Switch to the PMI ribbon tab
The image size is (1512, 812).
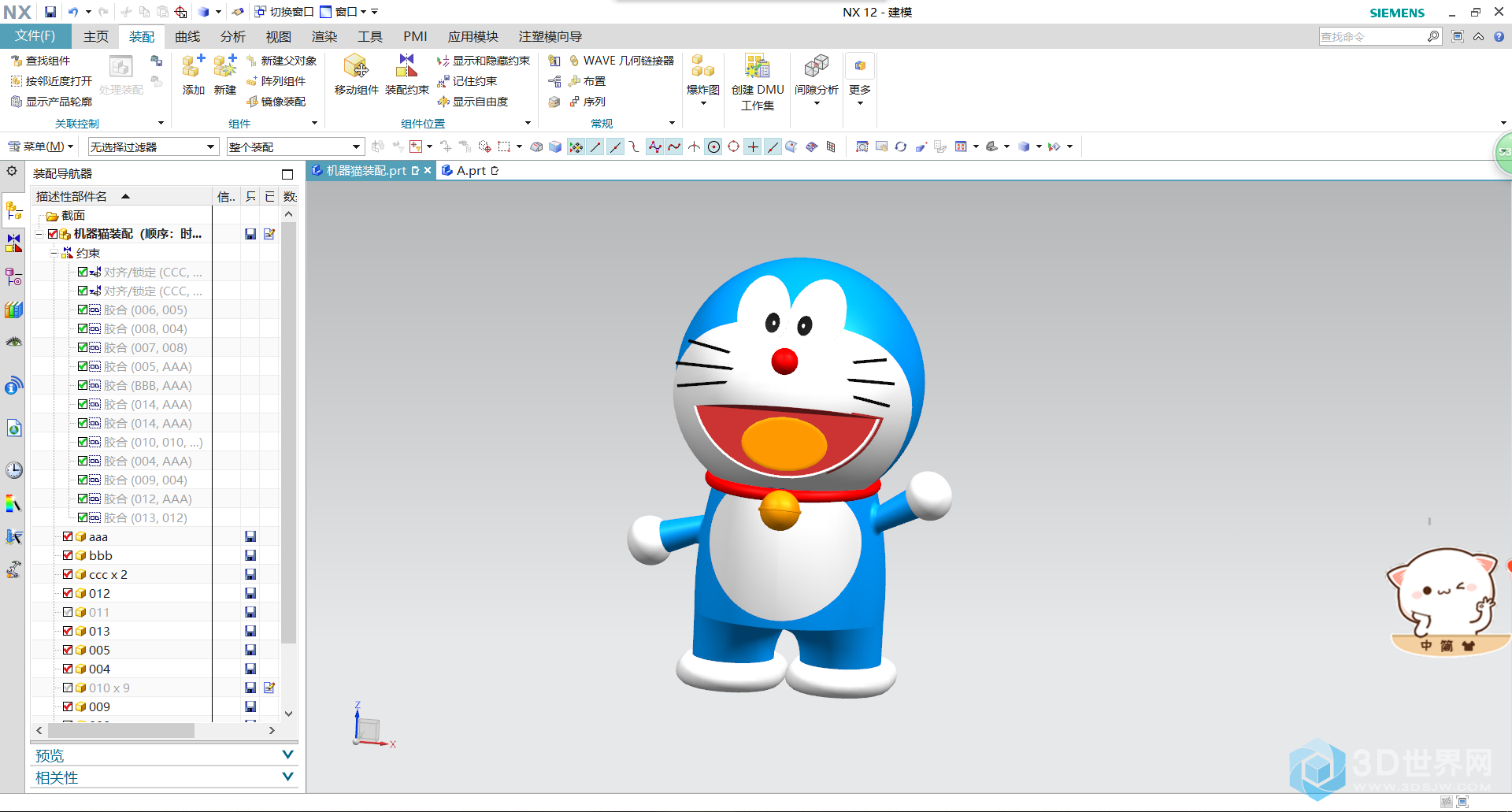point(415,36)
